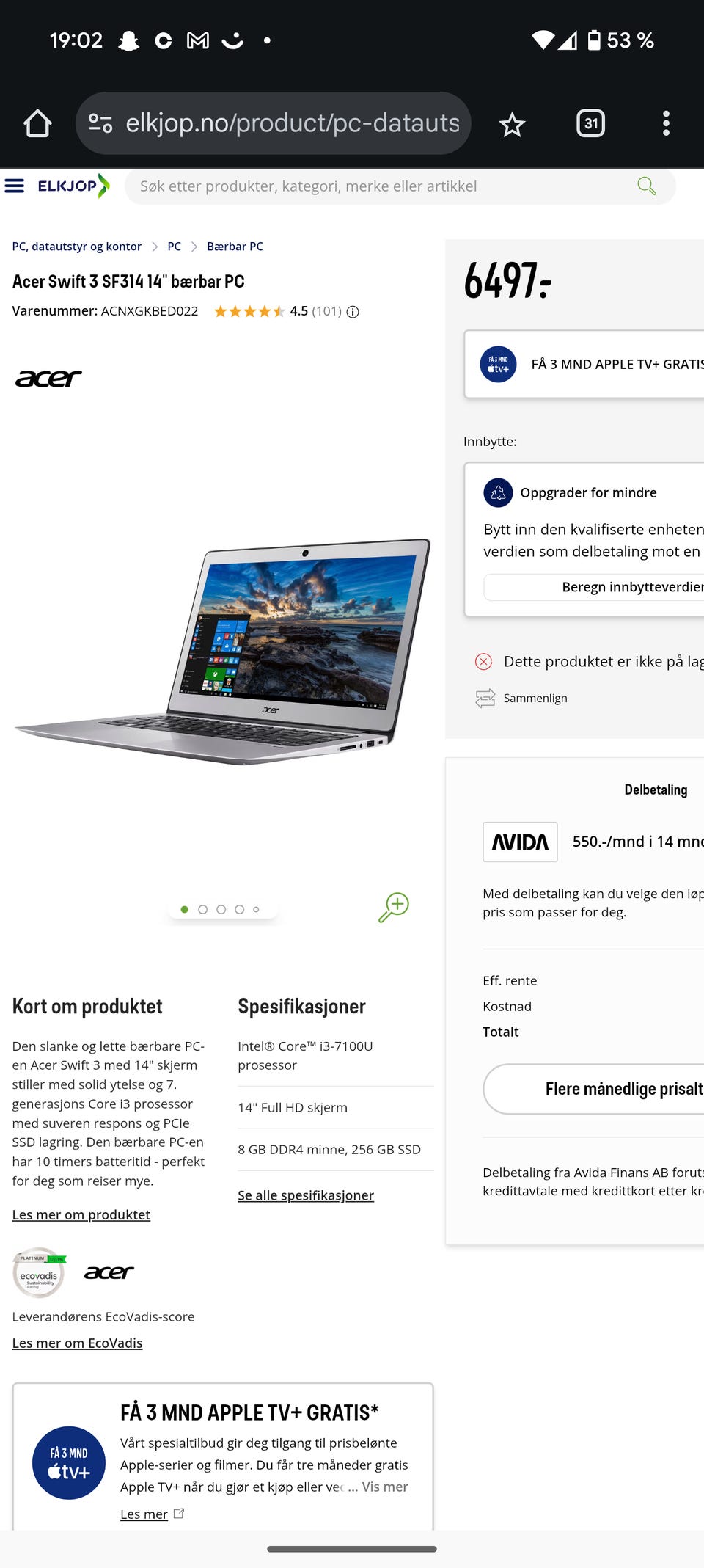Viewport: 704px width, 1568px height.
Task: Open Flere månedlige prisalternativer options
Action: (x=593, y=1089)
